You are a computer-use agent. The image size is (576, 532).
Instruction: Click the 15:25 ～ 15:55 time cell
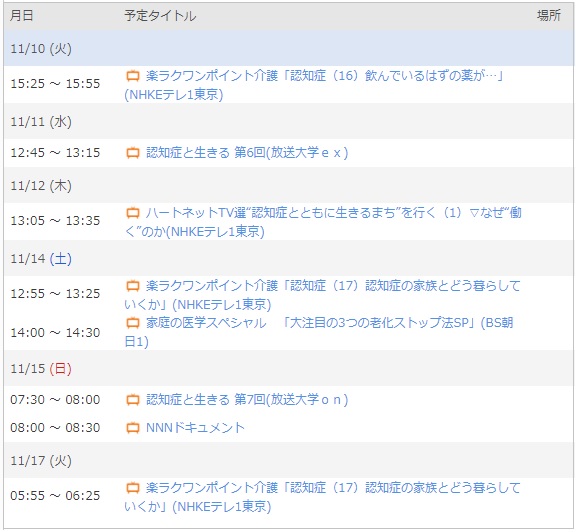(55, 84)
